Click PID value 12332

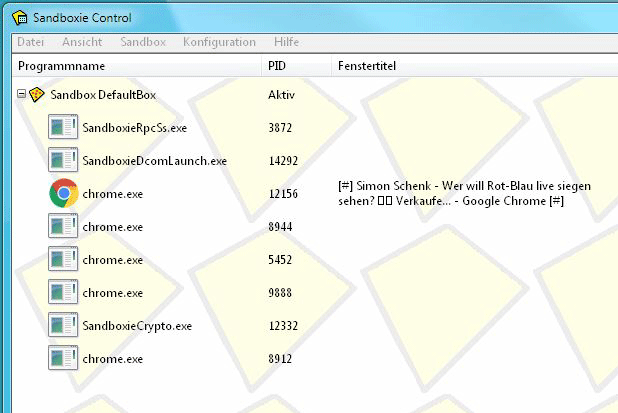283,326
